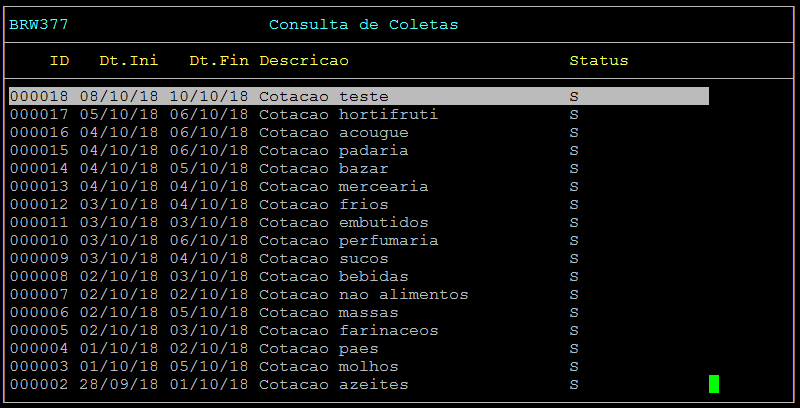Select row 000009 Cotacao sucos
The height and width of the screenshot is (408, 800).
click(x=359, y=258)
